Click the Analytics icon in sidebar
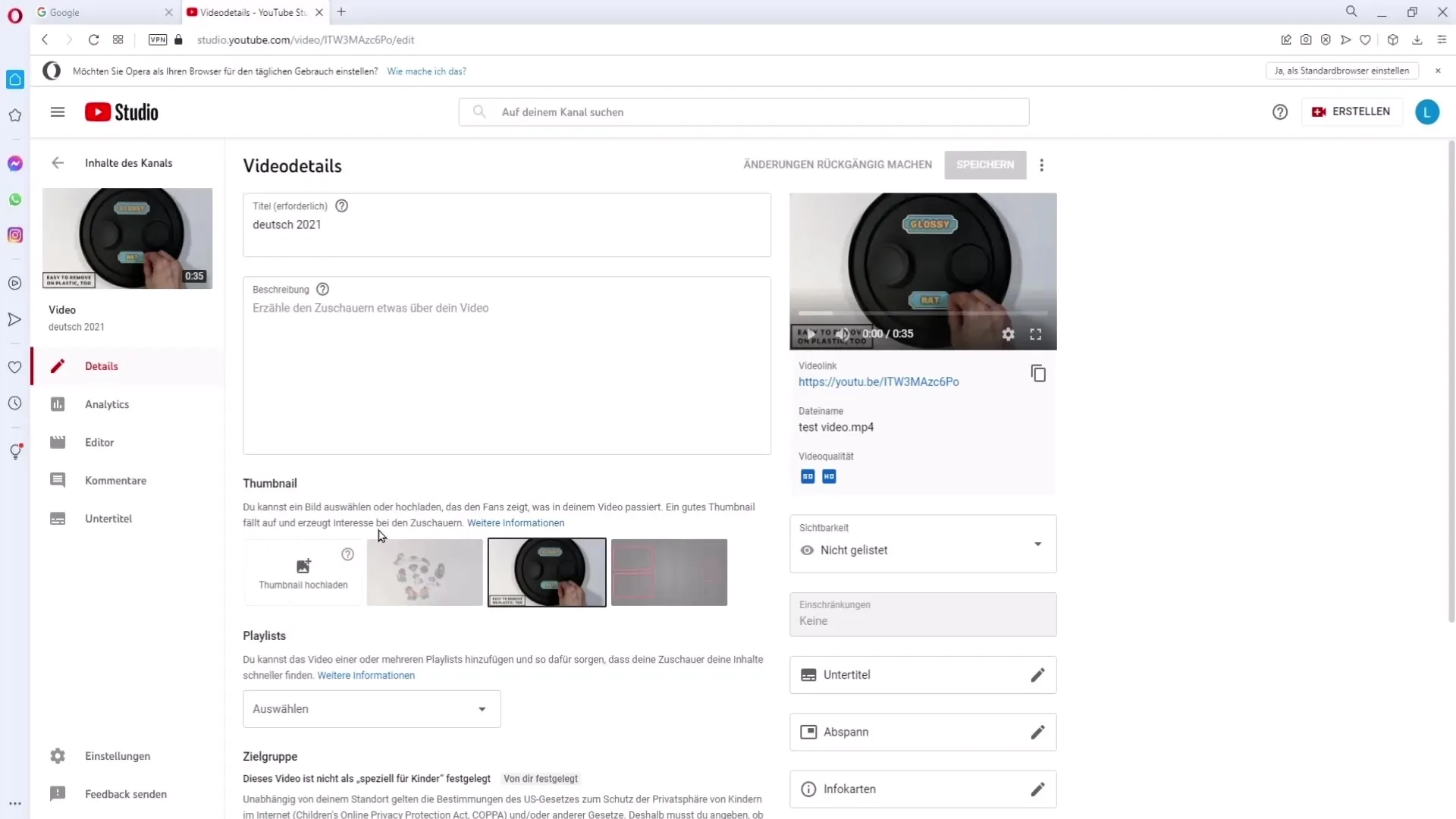Viewport: 1456px width, 819px height. click(x=57, y=403)
